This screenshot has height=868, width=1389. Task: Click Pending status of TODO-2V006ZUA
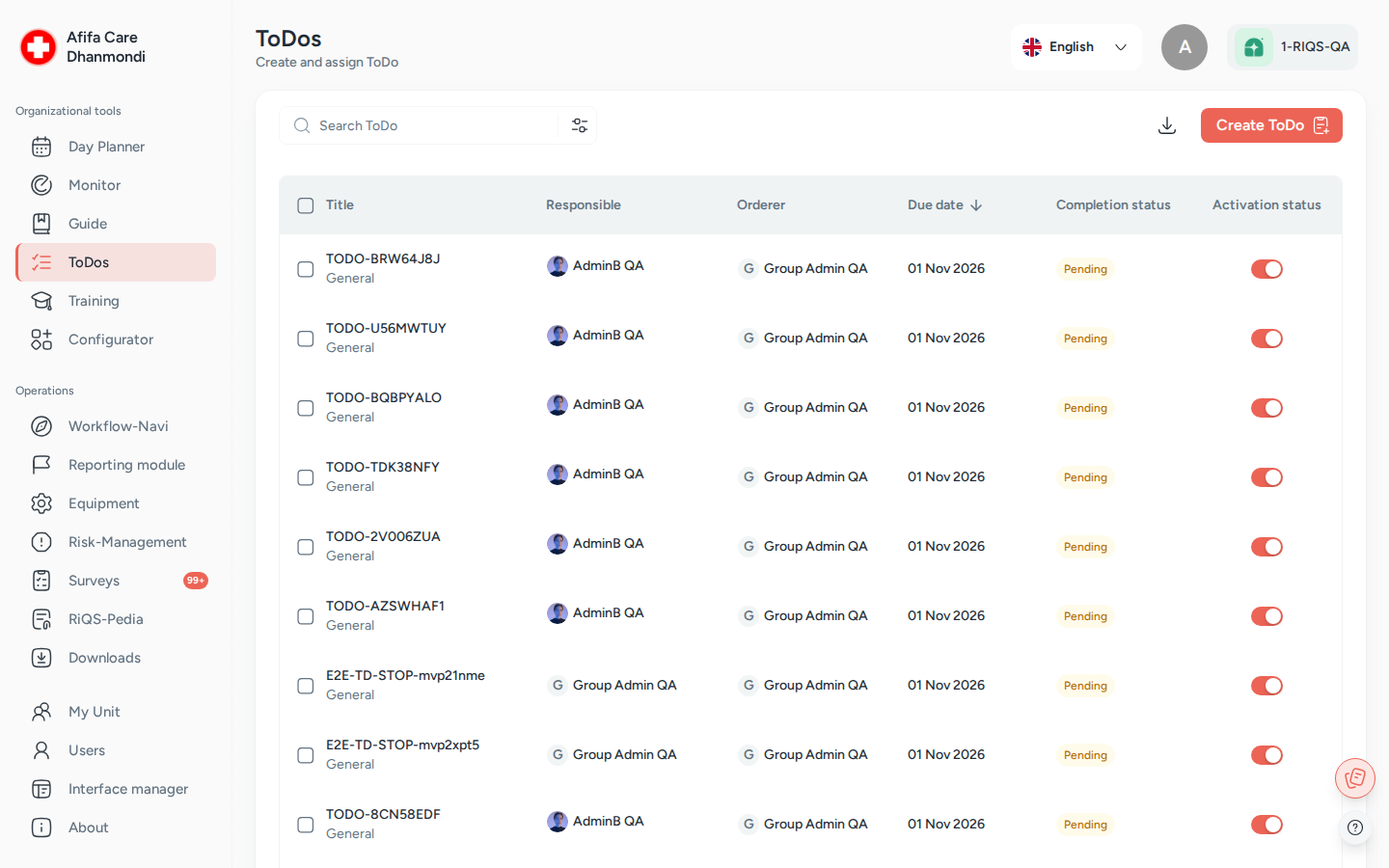(x=1085, y=547)
